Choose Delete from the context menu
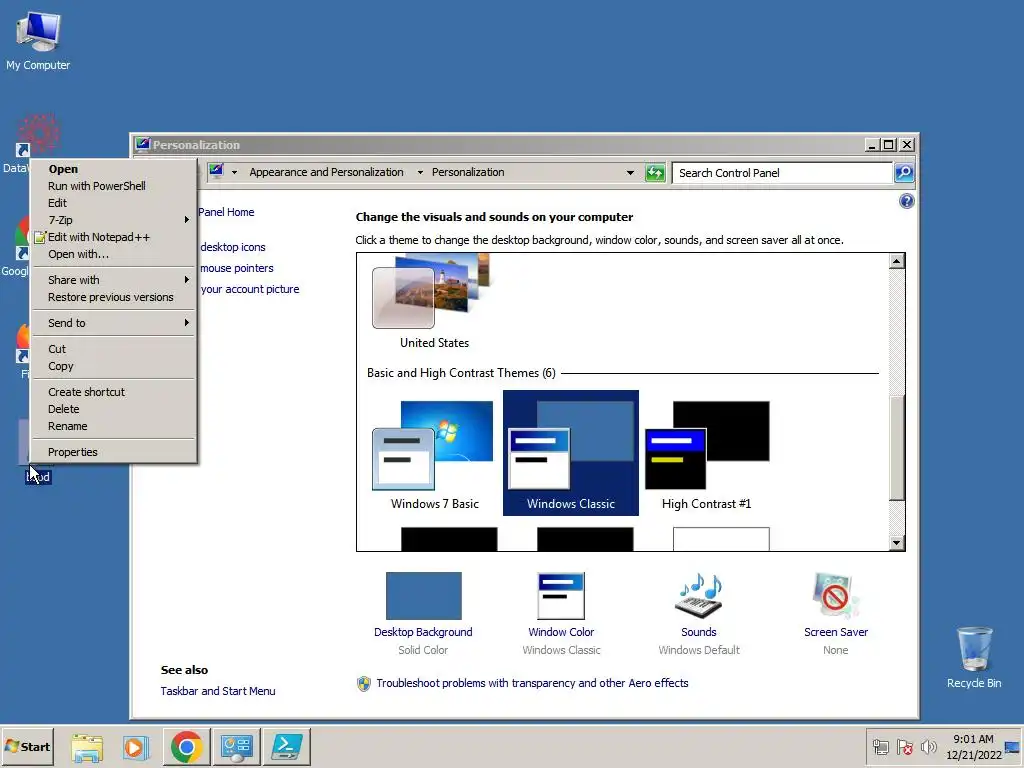 (x=113, y=409)
